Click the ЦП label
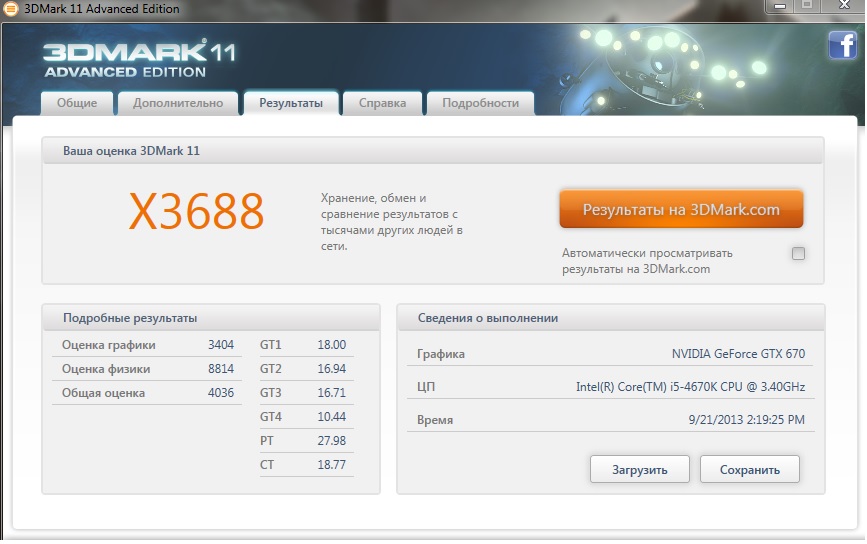 pos(426,387)
